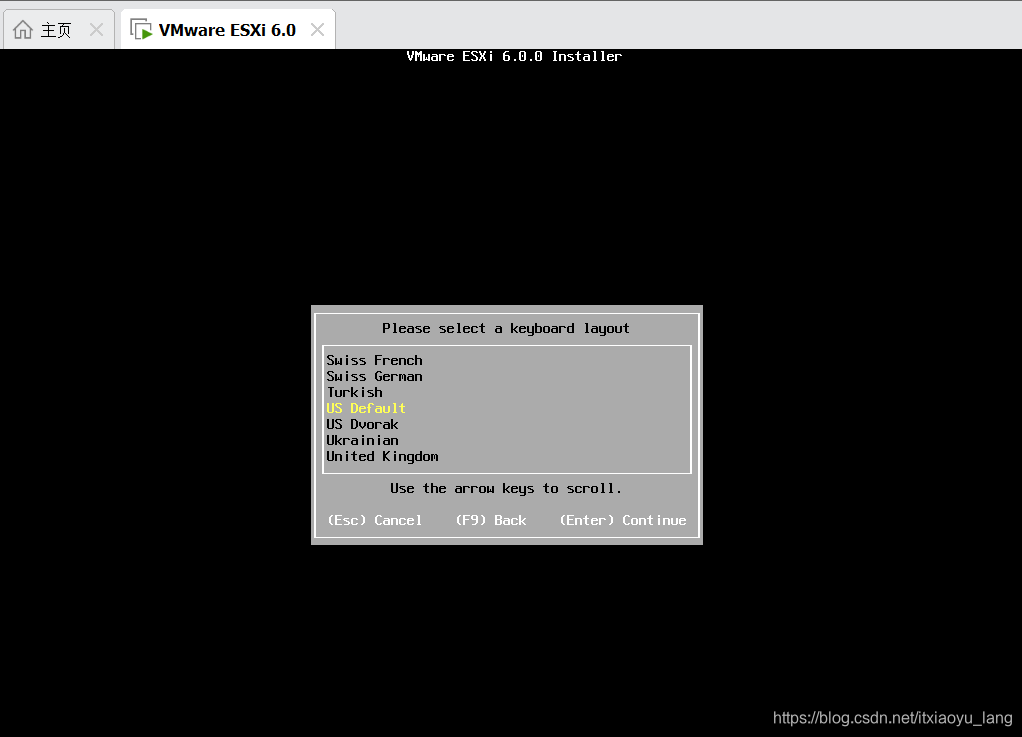Click 'Use the arrow keys to scroll.' hint

506,489
